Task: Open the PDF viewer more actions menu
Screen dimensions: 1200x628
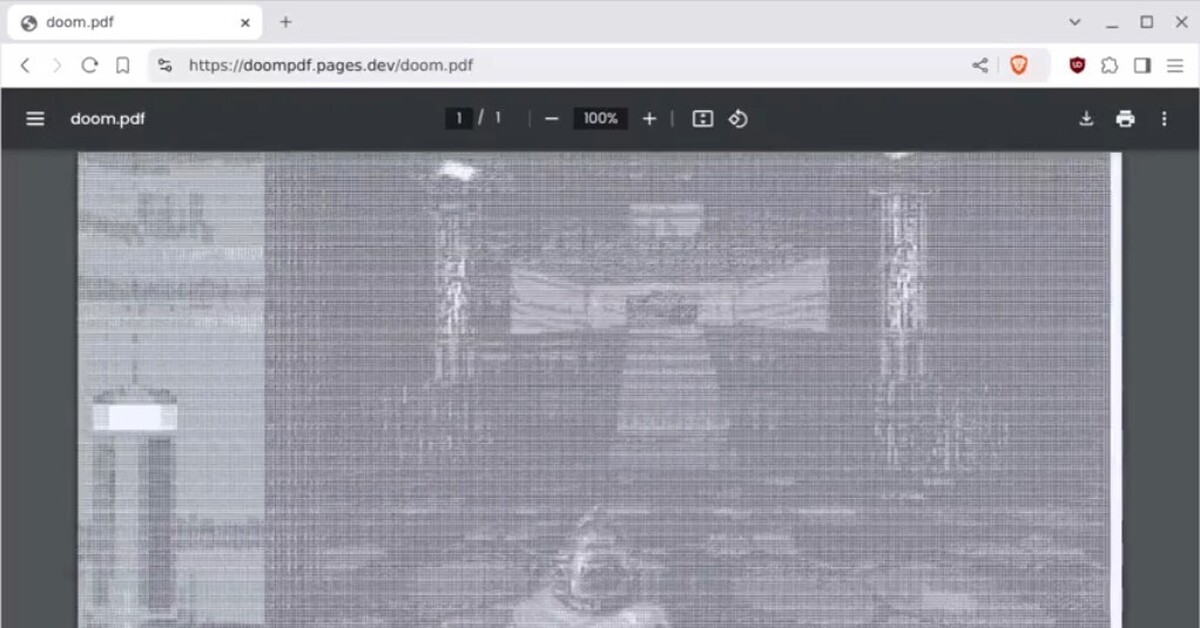Action: pos(1164,119)
